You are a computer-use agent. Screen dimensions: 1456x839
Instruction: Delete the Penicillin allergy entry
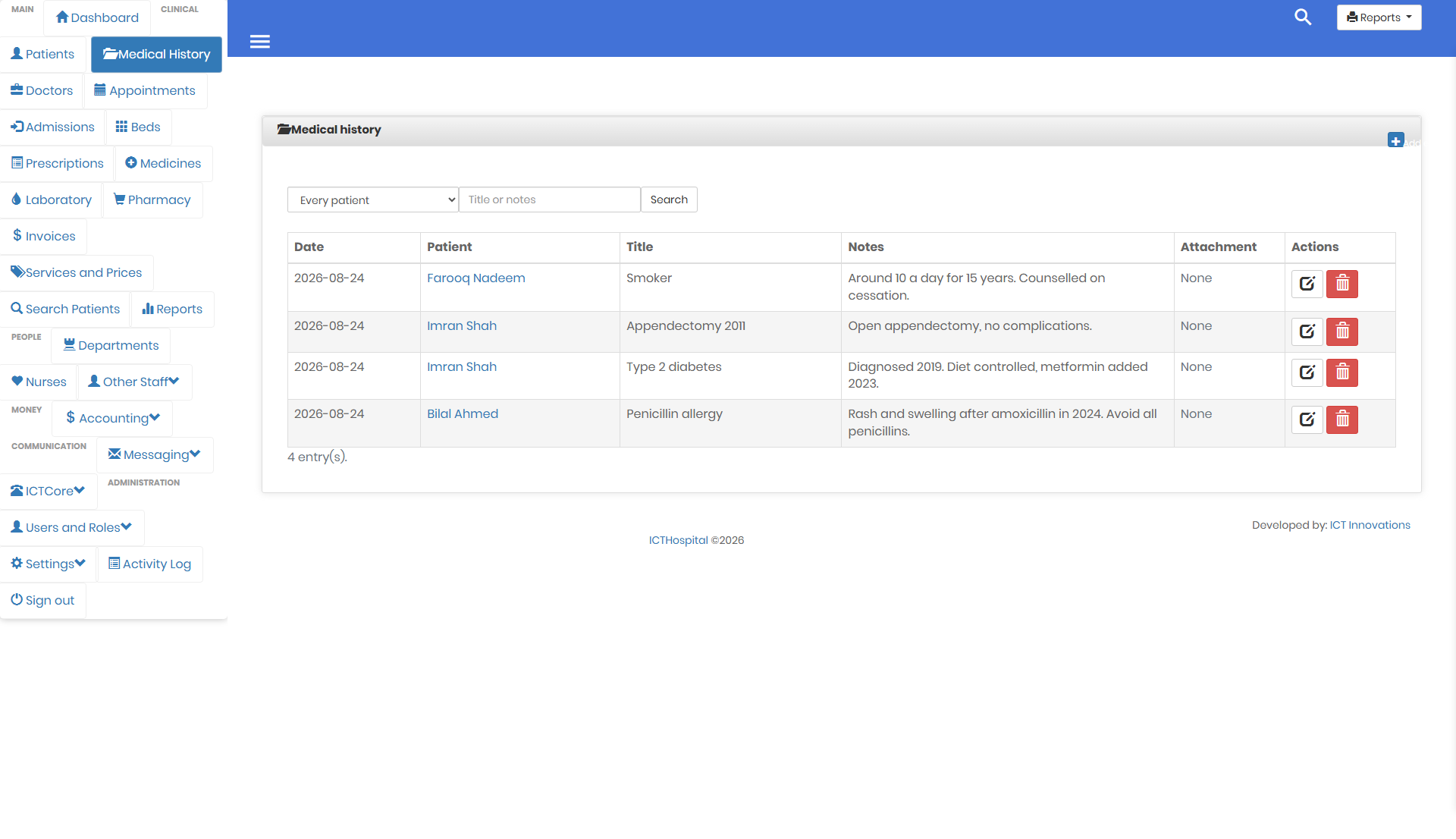pos(1341,419)
